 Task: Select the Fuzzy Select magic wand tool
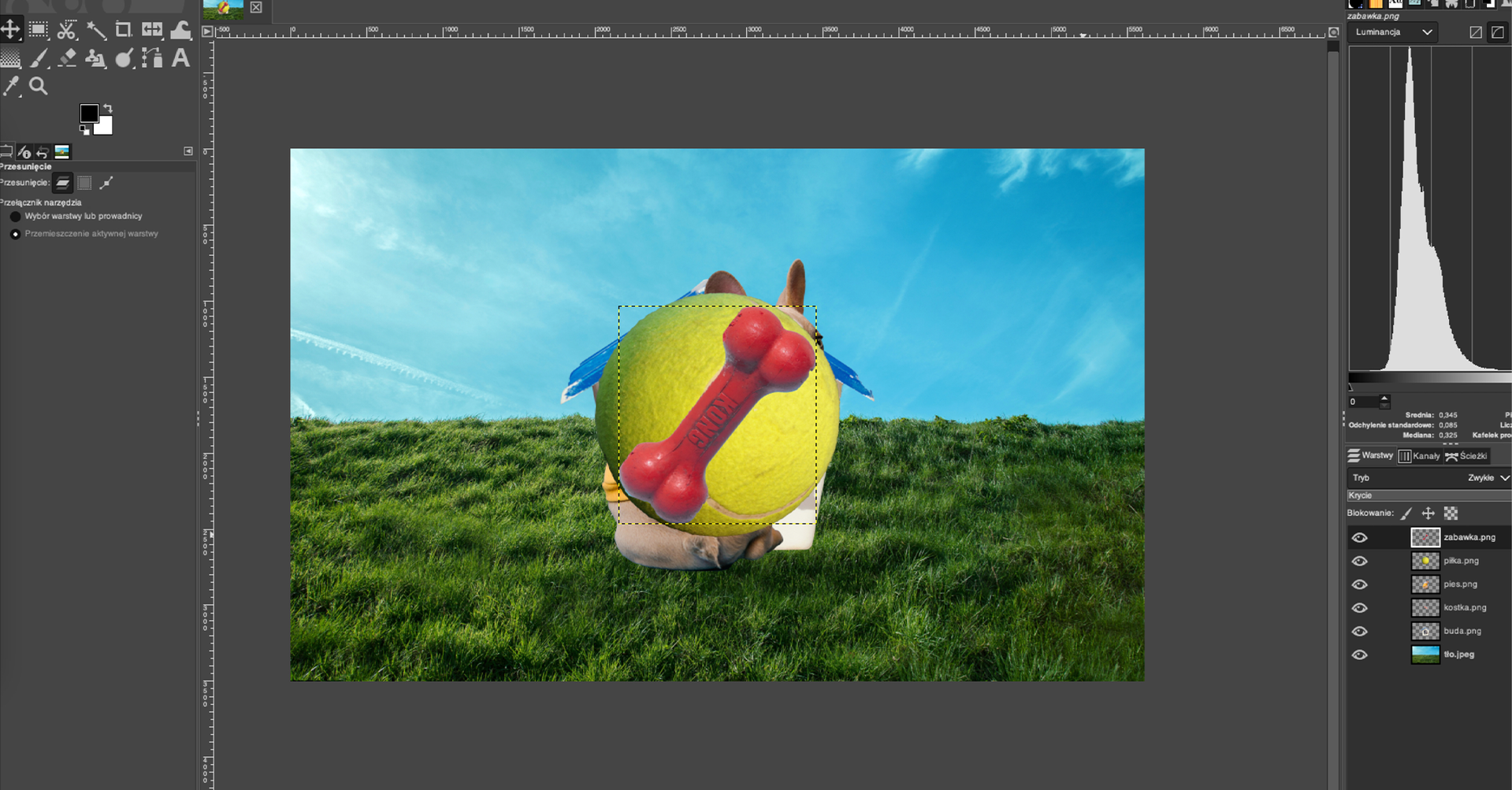coord(95,30)
